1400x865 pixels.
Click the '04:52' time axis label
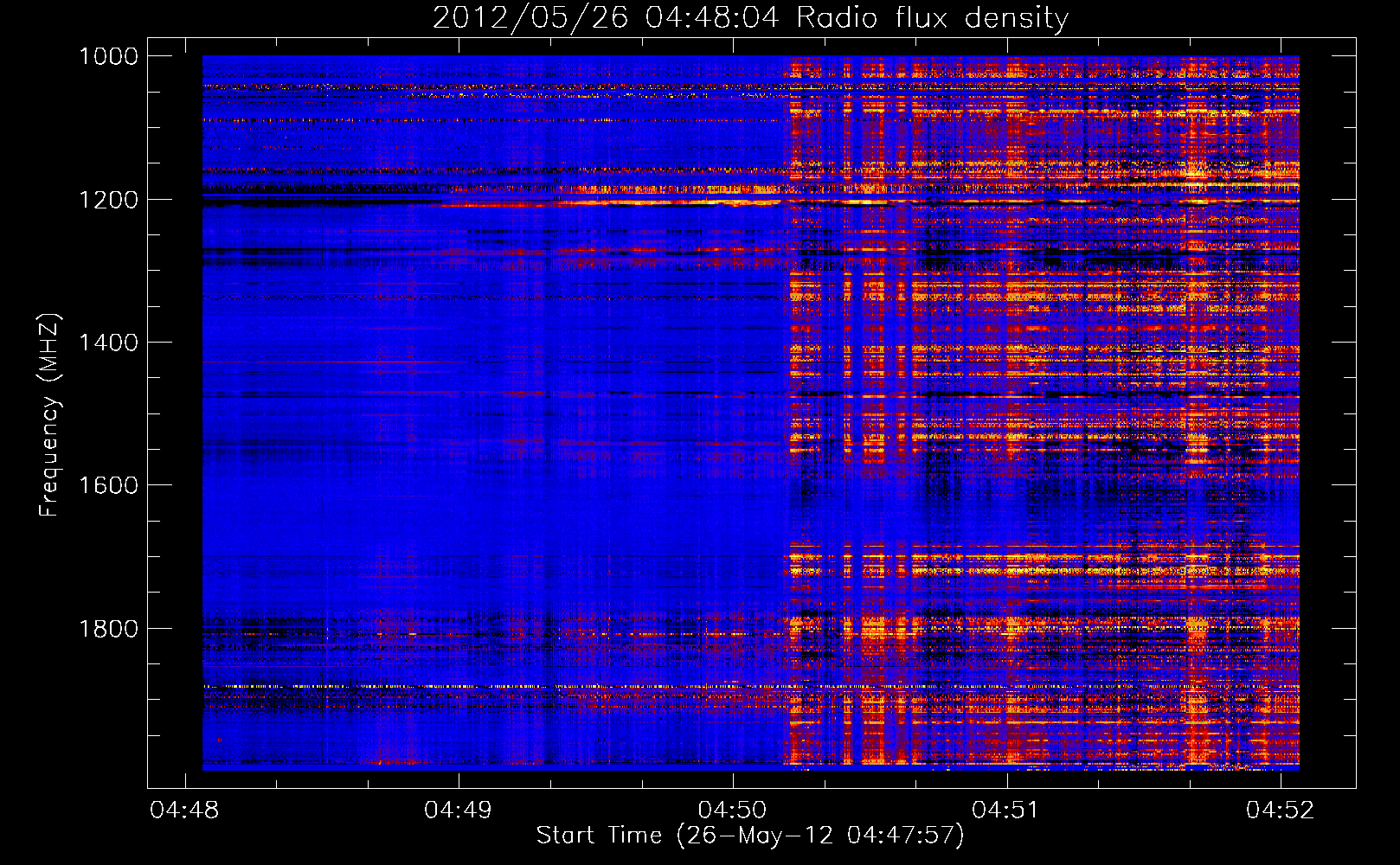(x=1280, y=810)
